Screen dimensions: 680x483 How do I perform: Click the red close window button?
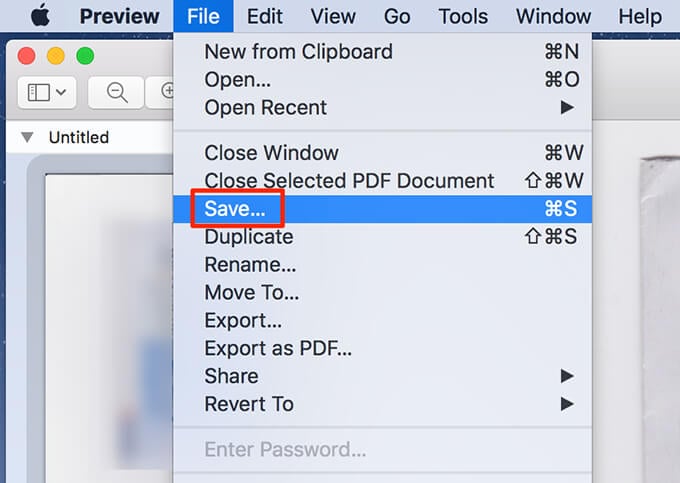click(26, 56)
